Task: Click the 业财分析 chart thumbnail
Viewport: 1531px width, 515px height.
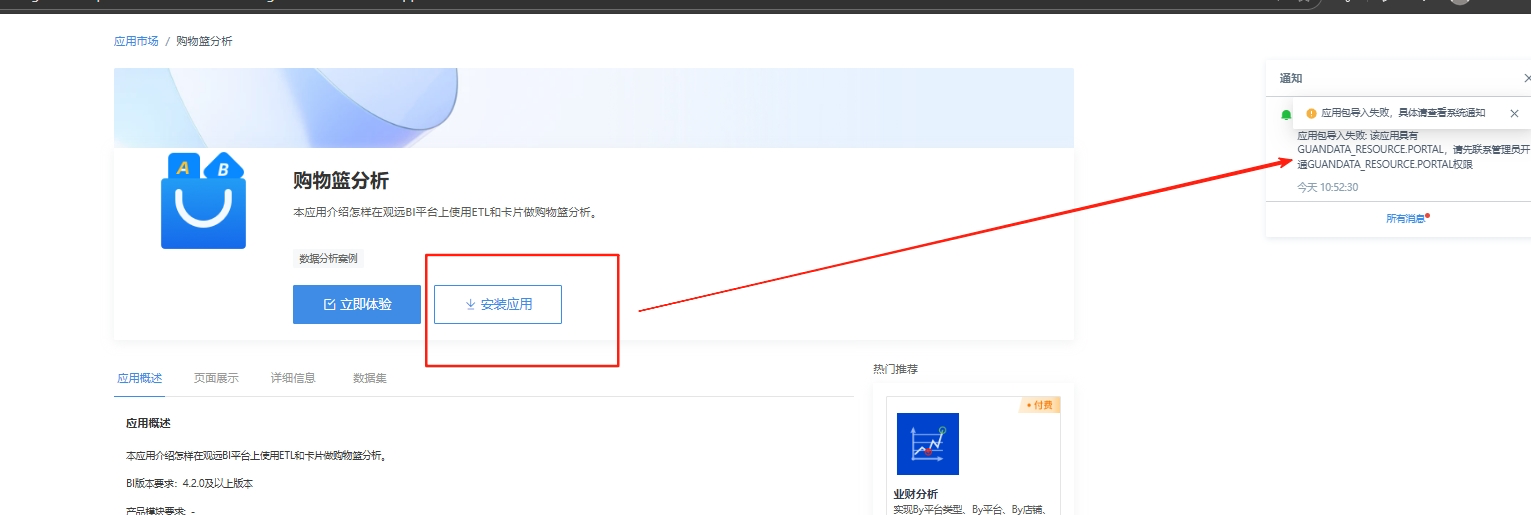Action: click(928, 444)
